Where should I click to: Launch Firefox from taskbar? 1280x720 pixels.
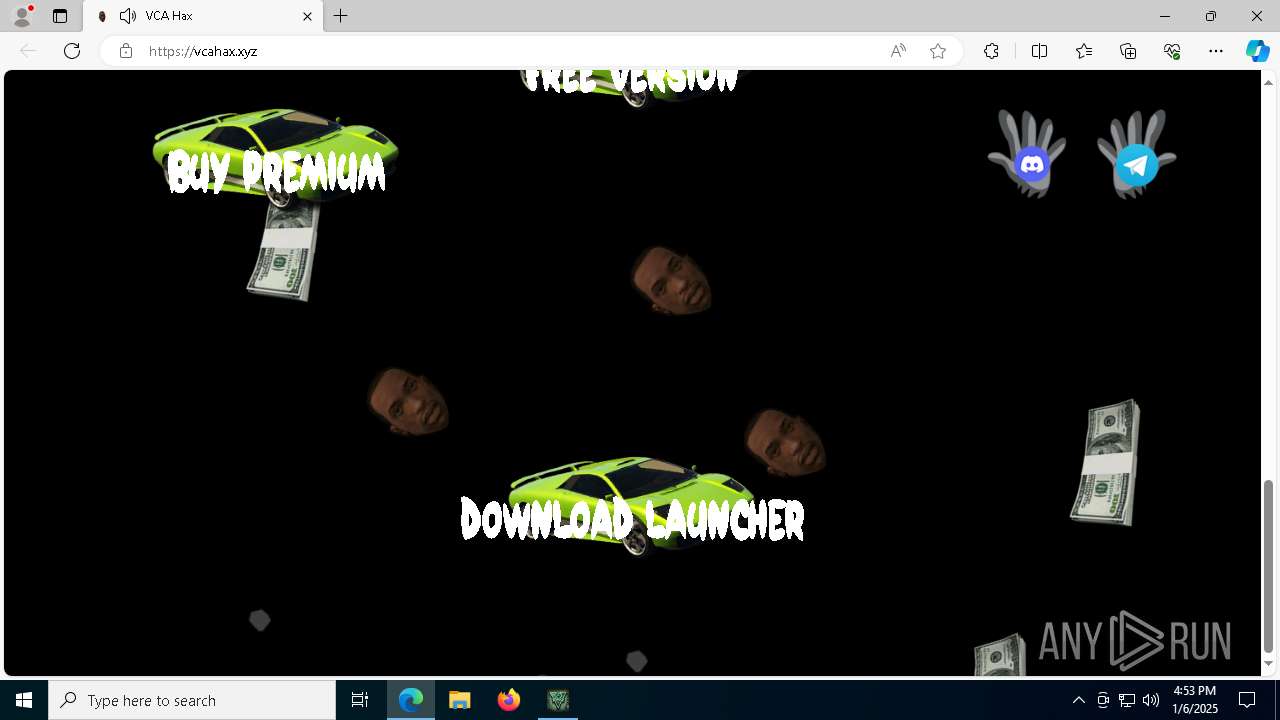click(509, 700)
